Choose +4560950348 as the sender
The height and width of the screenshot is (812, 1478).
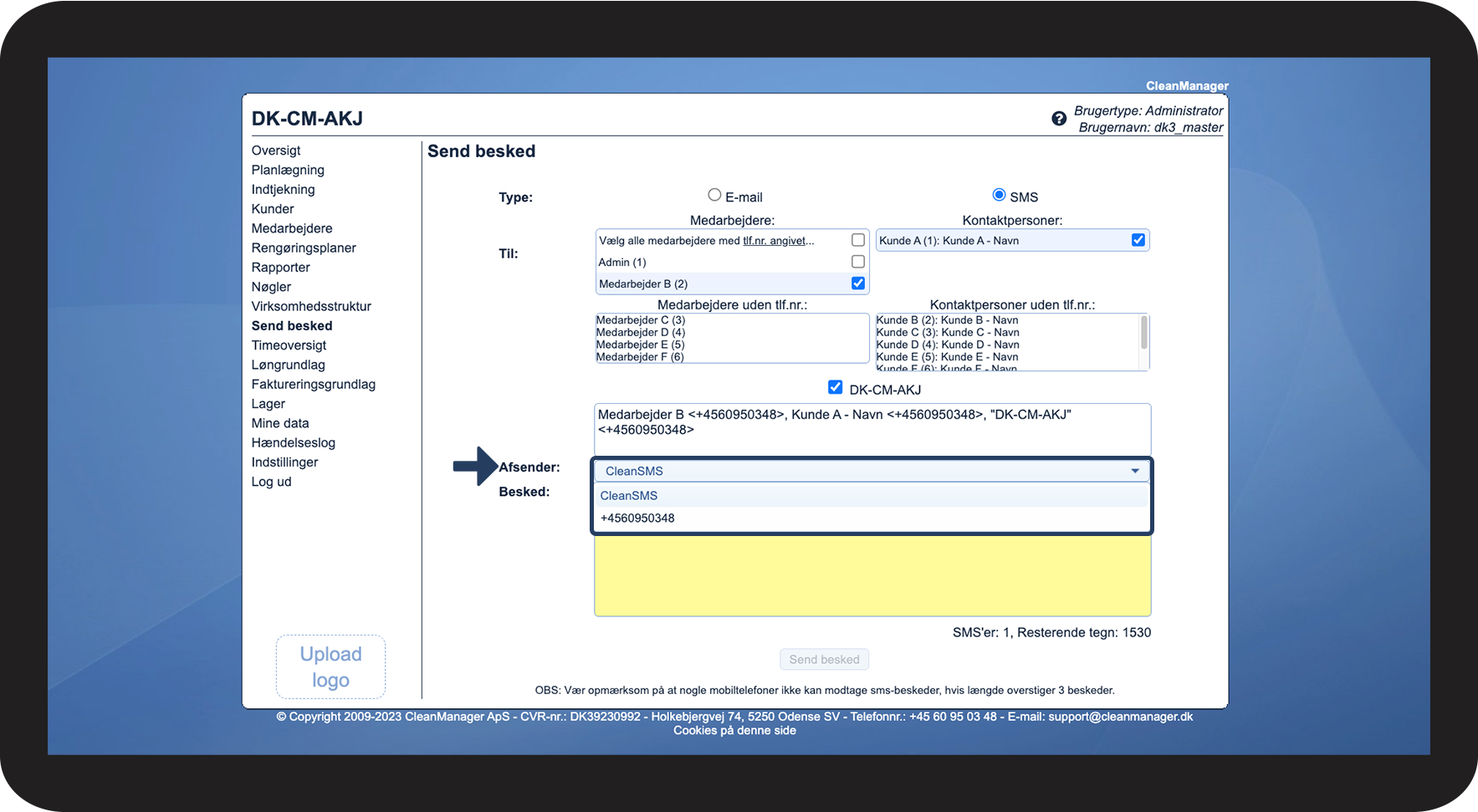637,518
